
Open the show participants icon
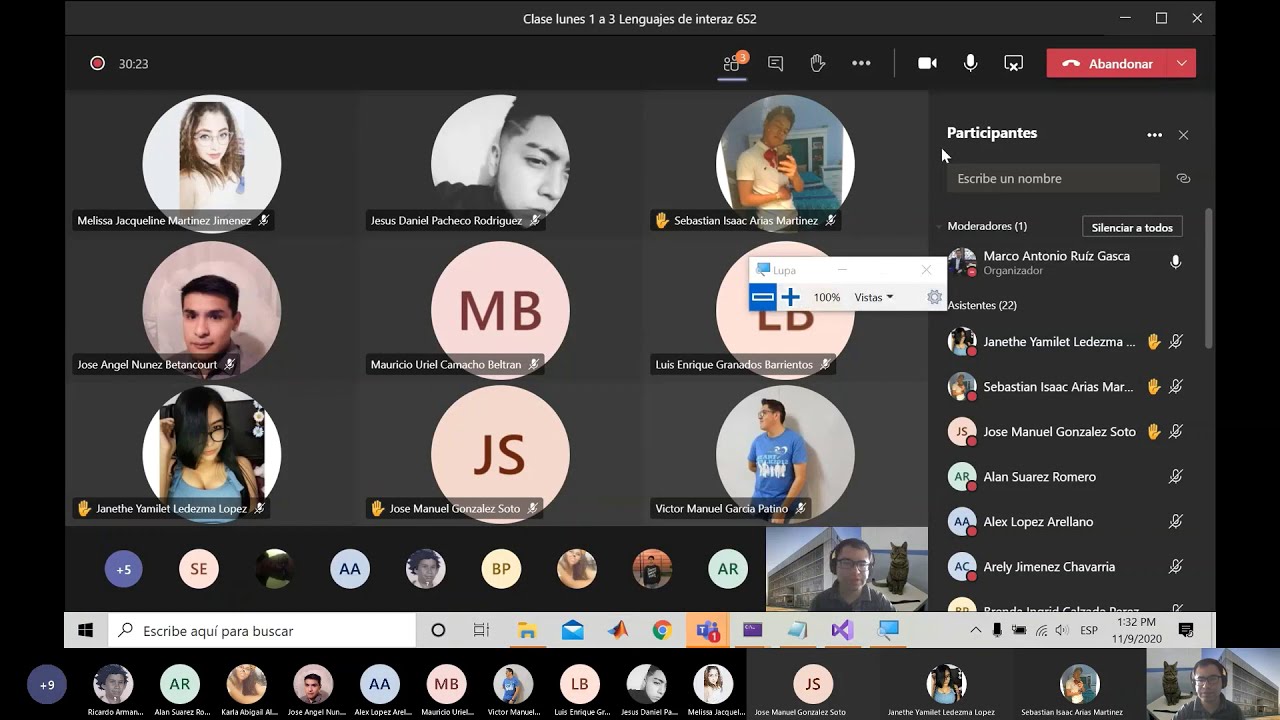(732, 63)
